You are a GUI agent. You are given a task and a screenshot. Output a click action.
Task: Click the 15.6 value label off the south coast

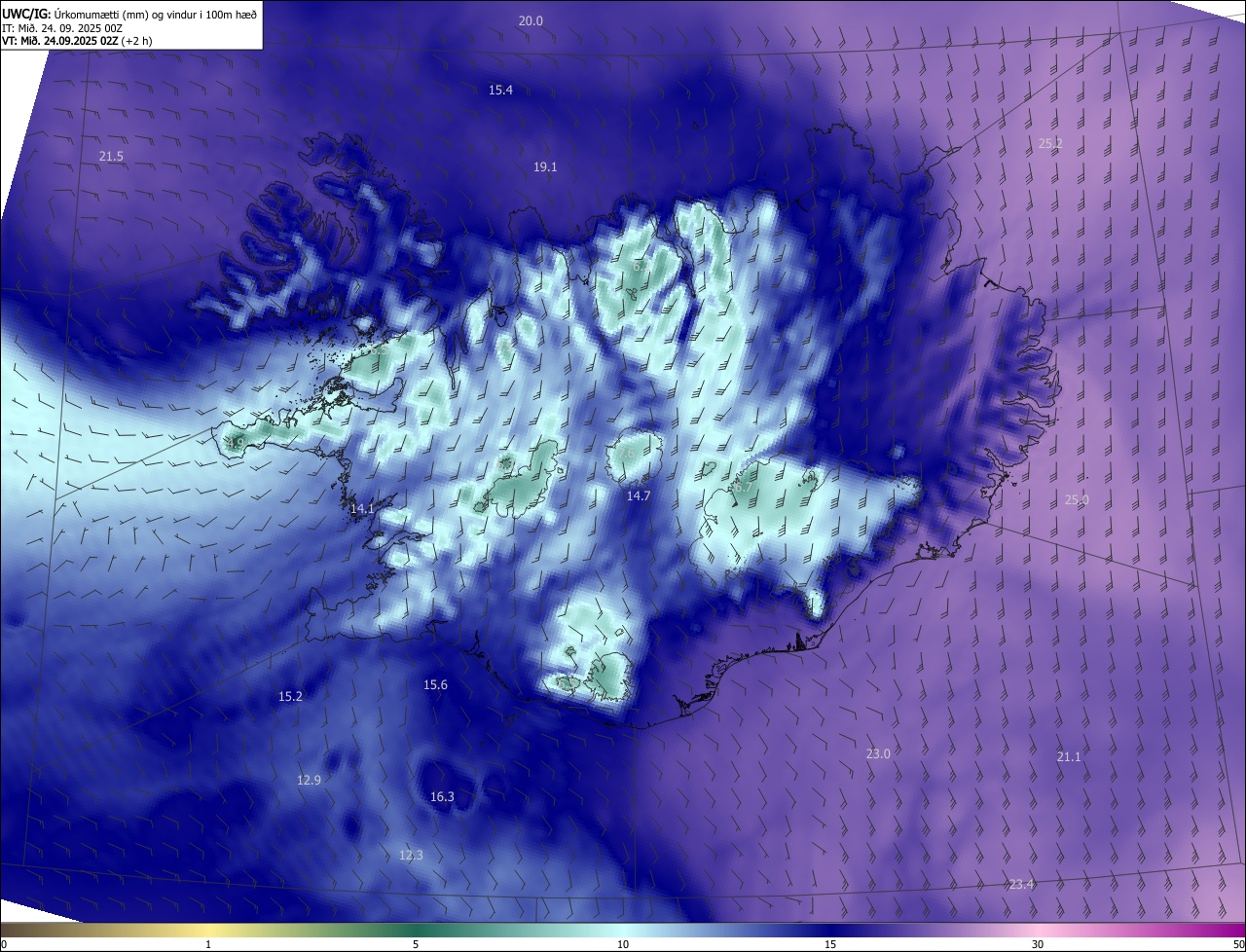click(x=435, y=685)
